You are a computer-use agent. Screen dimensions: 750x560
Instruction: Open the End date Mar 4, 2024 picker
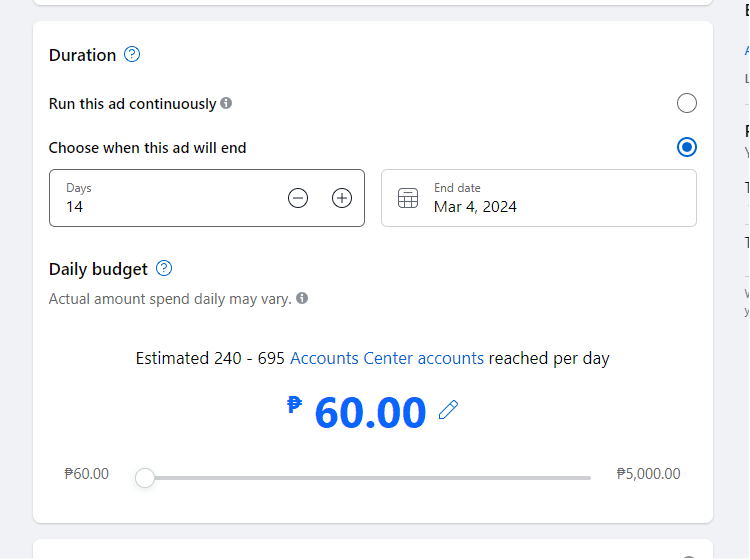tap(539, 198)
